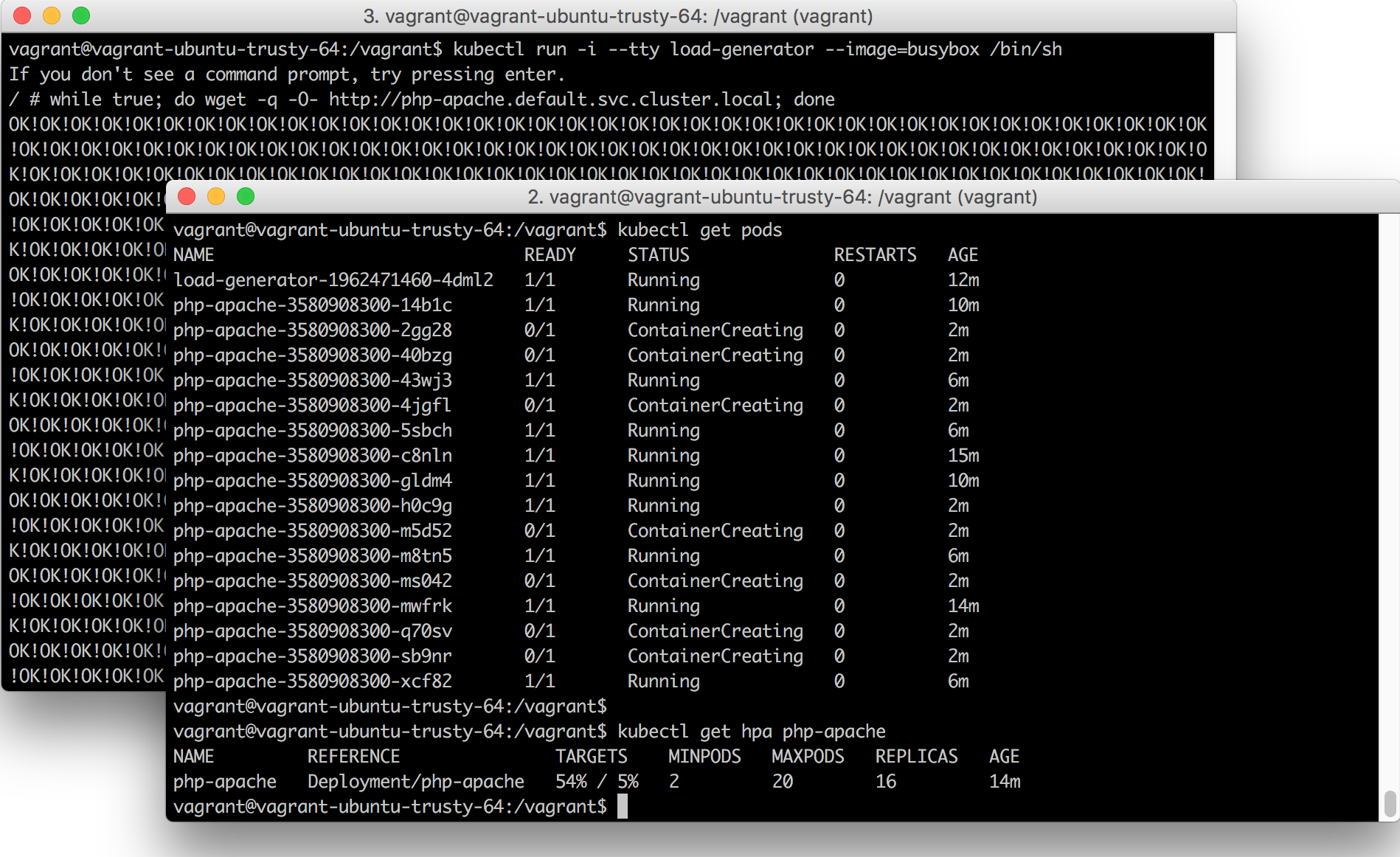Viewport: 1400px width, 857px height.
Task: Zoom the back terminal window 3
Action: click(x=81, y=15)
